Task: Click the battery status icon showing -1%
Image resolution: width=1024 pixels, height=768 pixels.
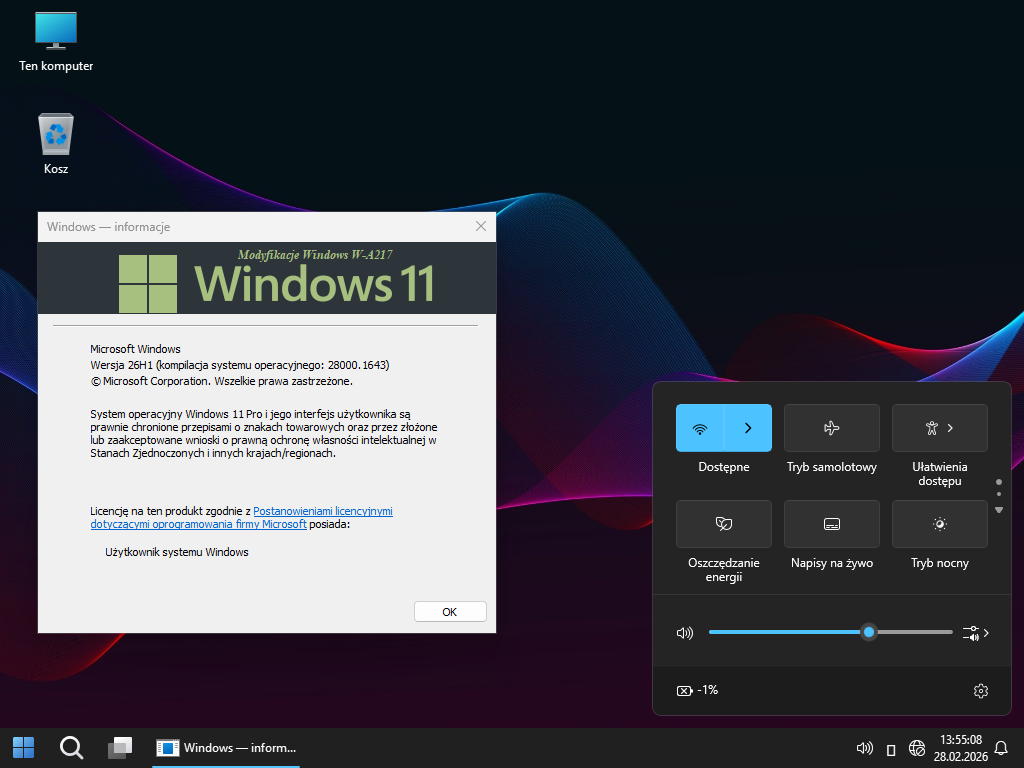Action: (698, 691)
